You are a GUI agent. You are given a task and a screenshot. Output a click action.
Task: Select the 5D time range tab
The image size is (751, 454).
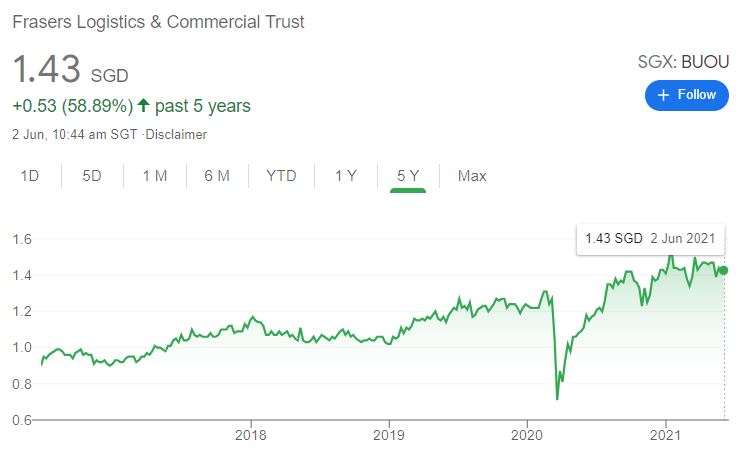click(92, 176)
